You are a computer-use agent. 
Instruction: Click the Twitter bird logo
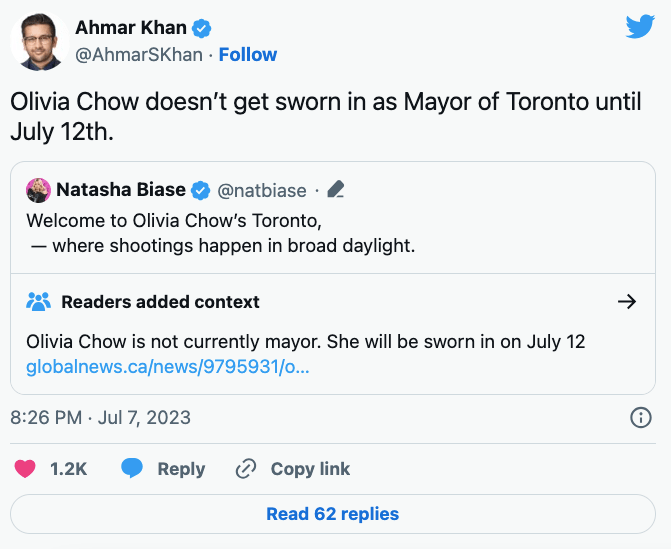pos(640,28)
